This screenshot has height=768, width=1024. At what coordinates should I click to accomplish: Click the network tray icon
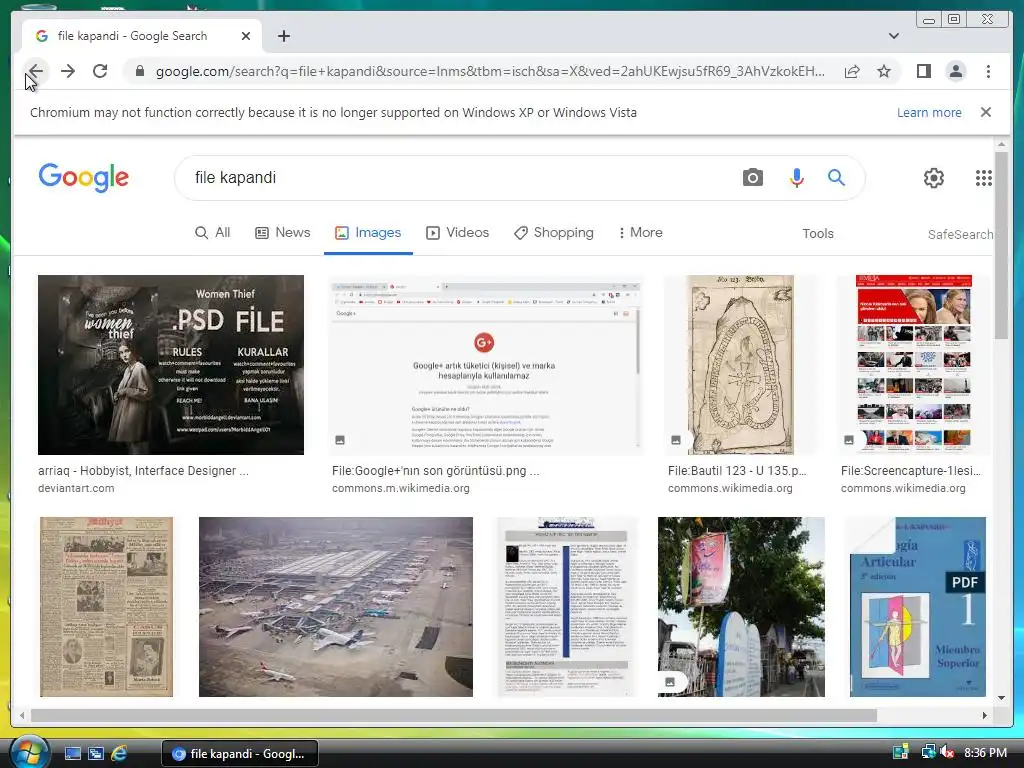pyautogui.click(x=927, y=753)
